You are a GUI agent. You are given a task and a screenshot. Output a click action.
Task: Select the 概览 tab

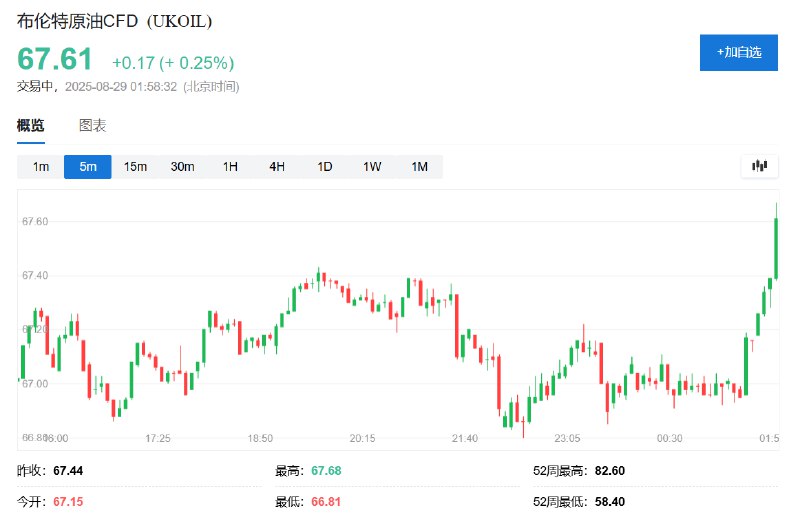31,125
